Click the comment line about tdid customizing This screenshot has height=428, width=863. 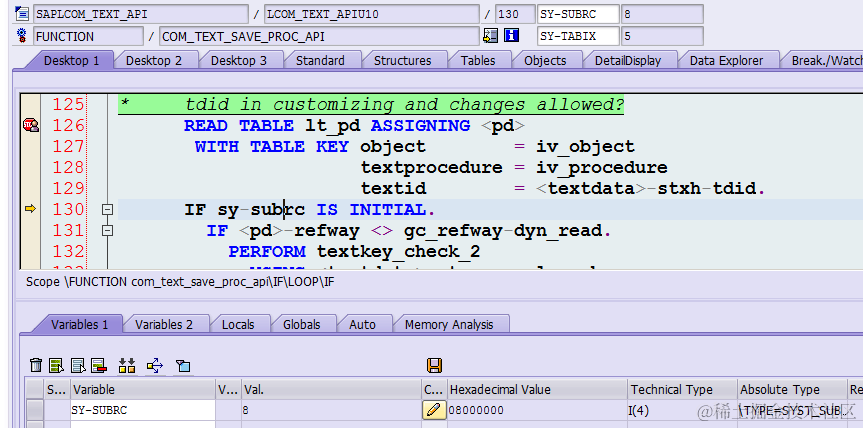point(372,105)
